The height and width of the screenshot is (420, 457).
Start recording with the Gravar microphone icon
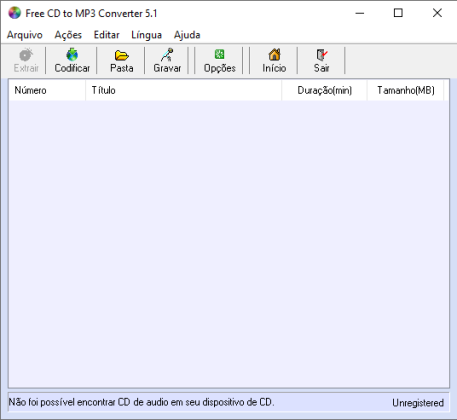point(167,55)
